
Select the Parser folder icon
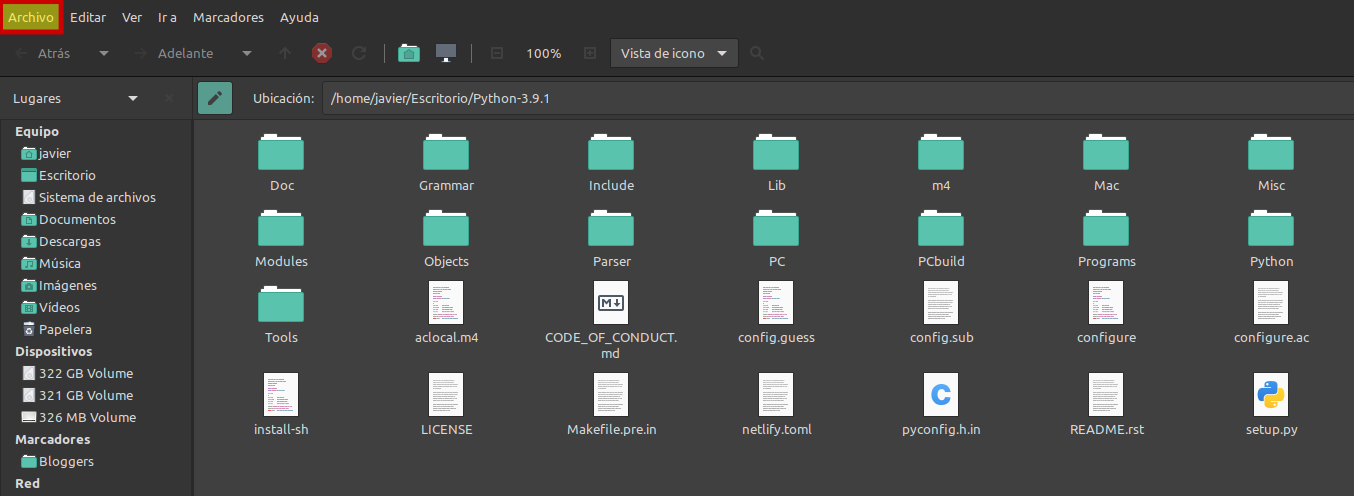[x=611, y=227]
